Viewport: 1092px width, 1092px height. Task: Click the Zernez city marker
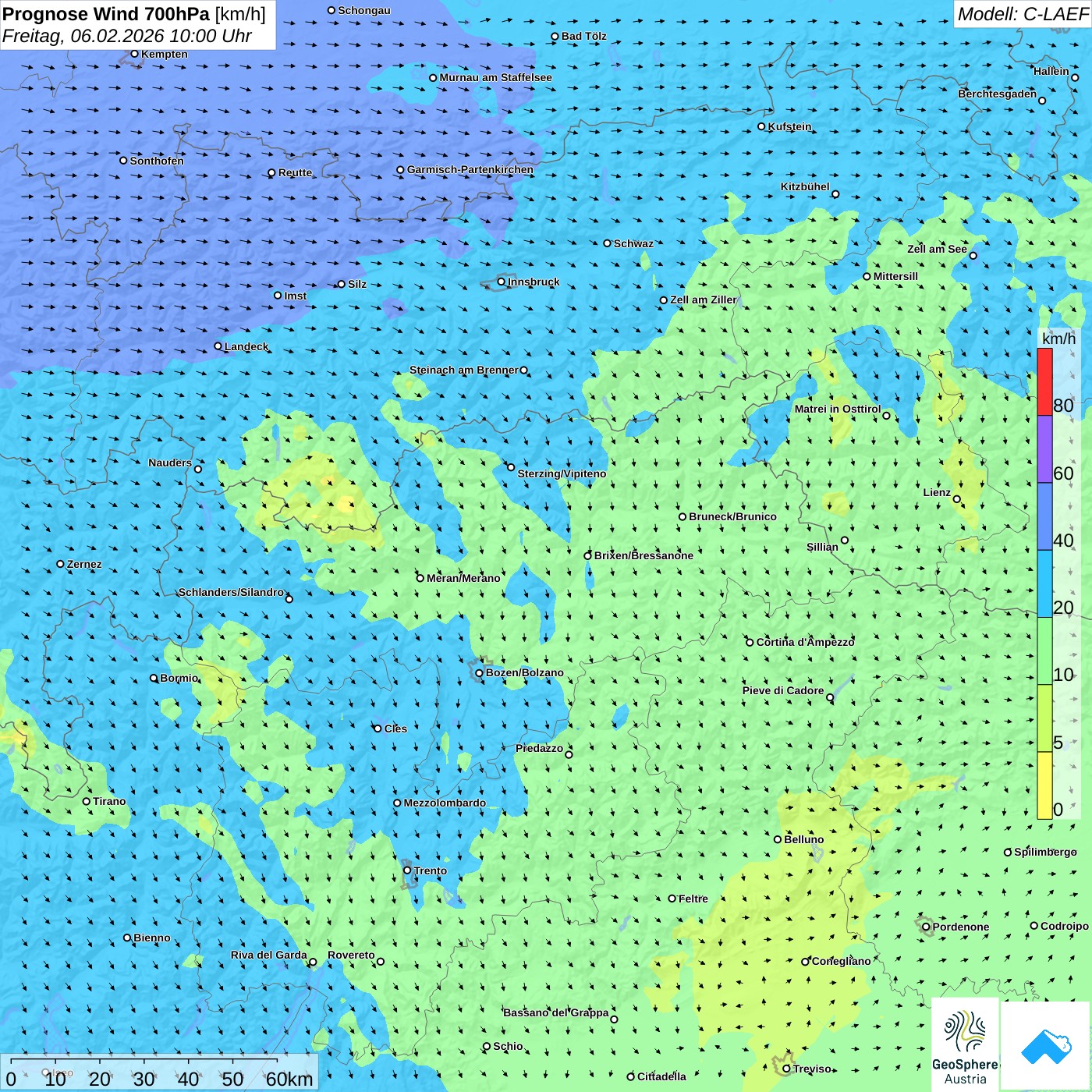[61, 564]
